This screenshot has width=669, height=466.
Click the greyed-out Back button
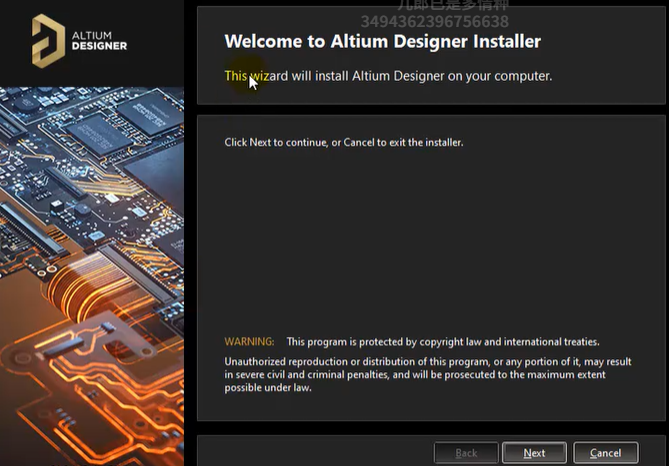tap(466, 453)
